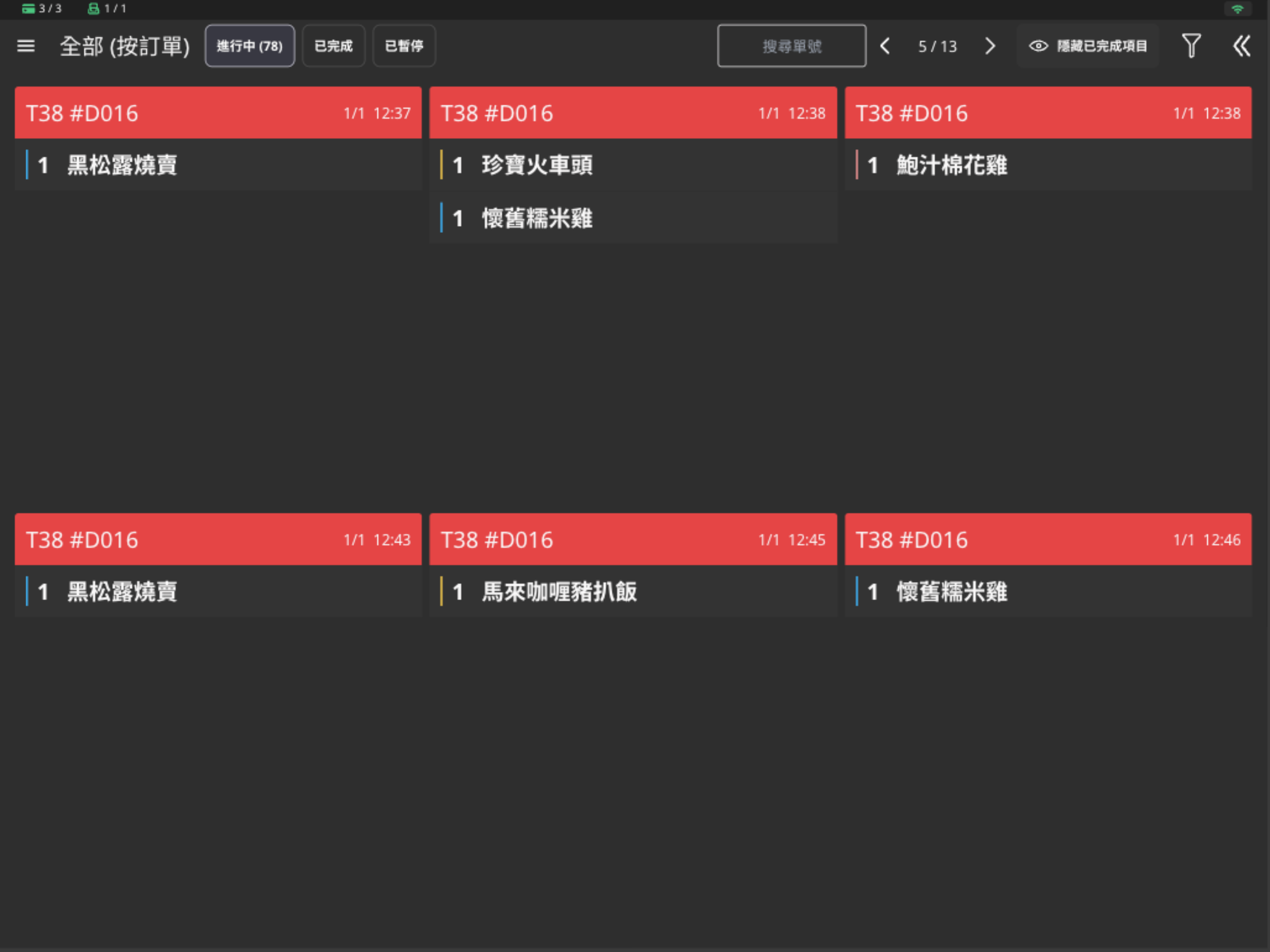
Task: Click the 5 / 13 page indicator
Action: 937,46
